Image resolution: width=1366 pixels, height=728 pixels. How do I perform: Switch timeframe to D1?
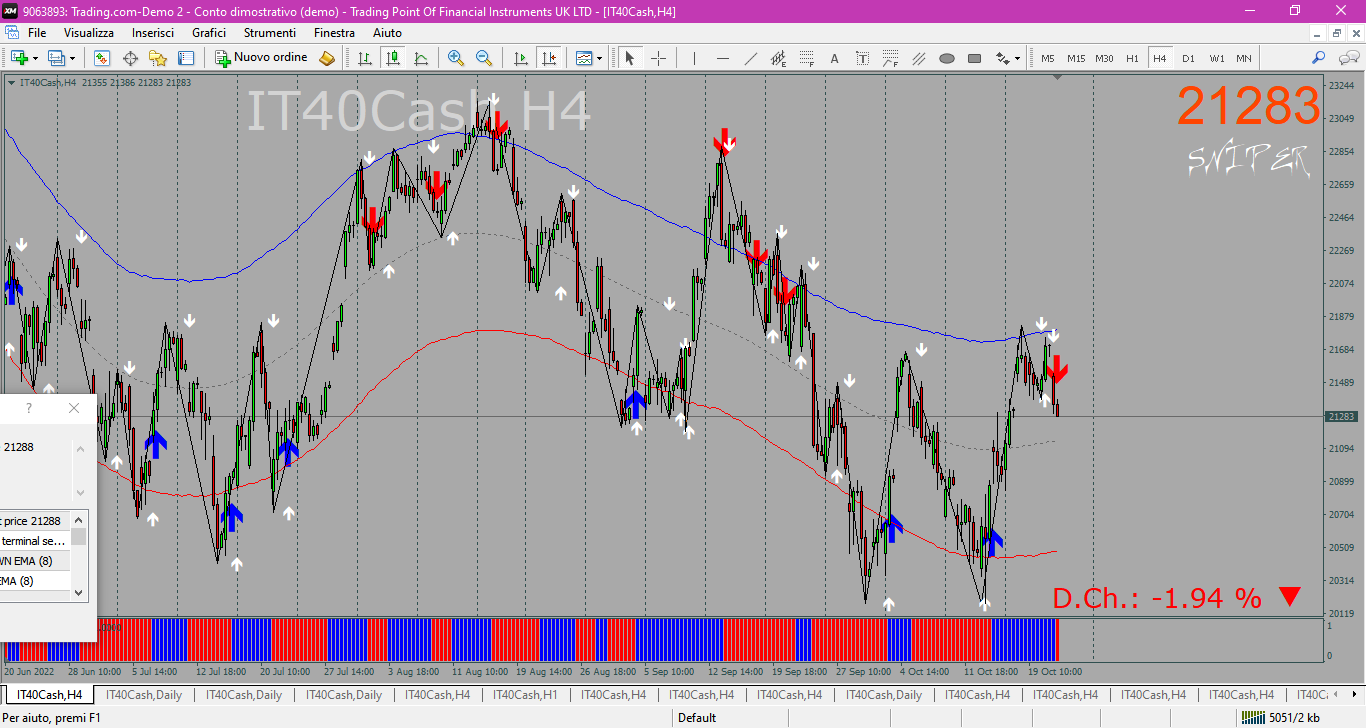pyautogui.click(x=1188, y=58)
